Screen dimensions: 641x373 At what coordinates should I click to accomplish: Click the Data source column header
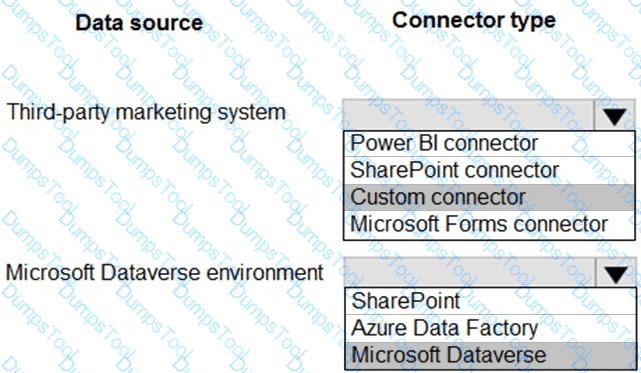(x=139, y=22)
